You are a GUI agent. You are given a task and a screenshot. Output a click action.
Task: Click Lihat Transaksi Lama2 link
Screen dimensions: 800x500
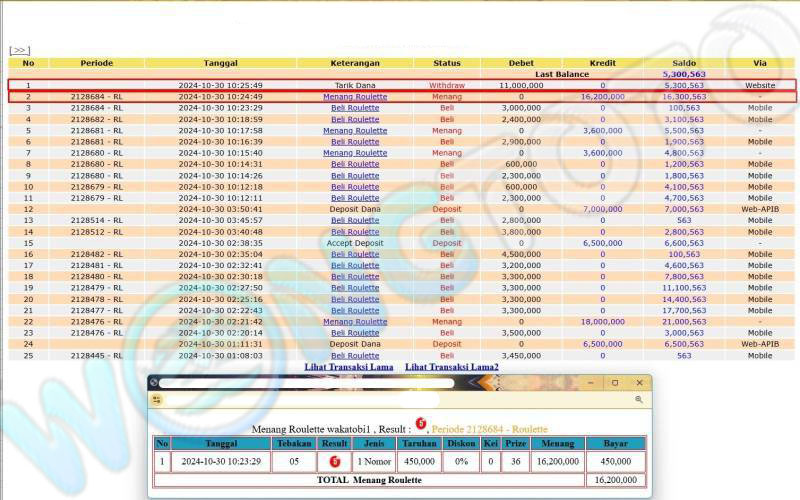pos(451,368)
